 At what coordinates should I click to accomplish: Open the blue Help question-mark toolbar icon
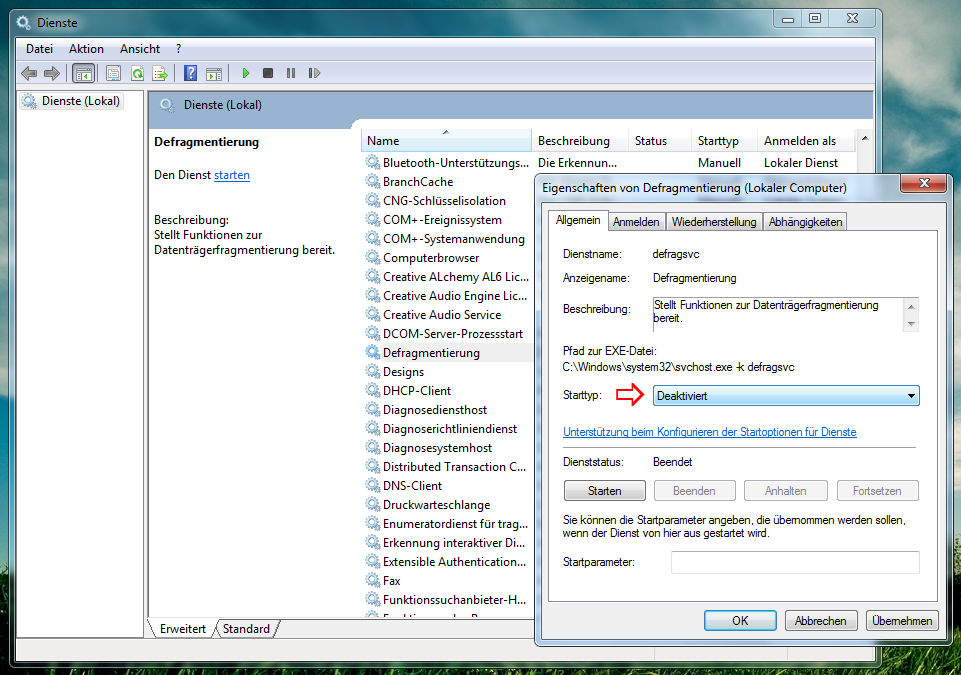pos(191,74)
